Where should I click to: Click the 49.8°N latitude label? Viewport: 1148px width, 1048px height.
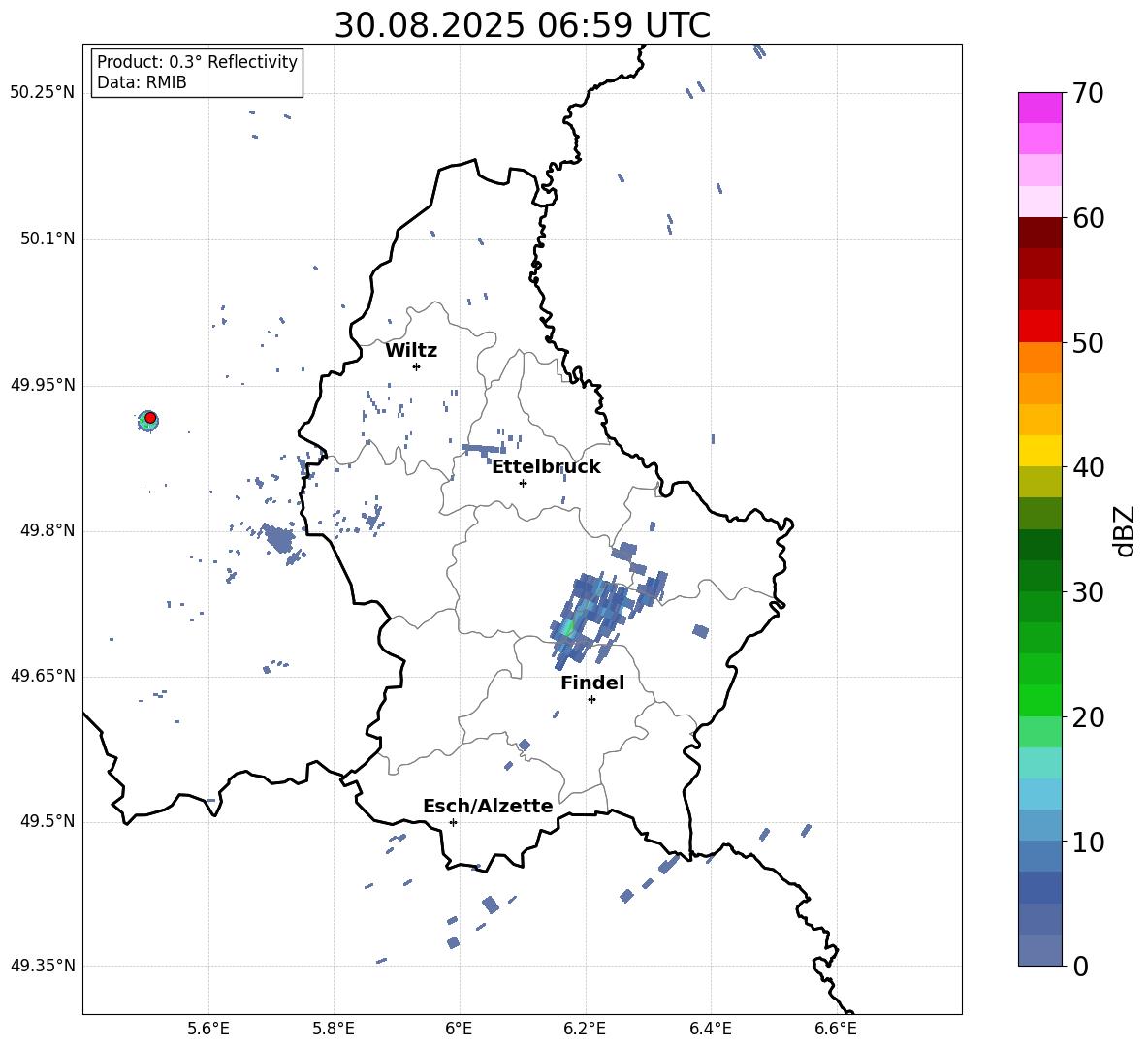pyautogui.click(x=48, y=530)
